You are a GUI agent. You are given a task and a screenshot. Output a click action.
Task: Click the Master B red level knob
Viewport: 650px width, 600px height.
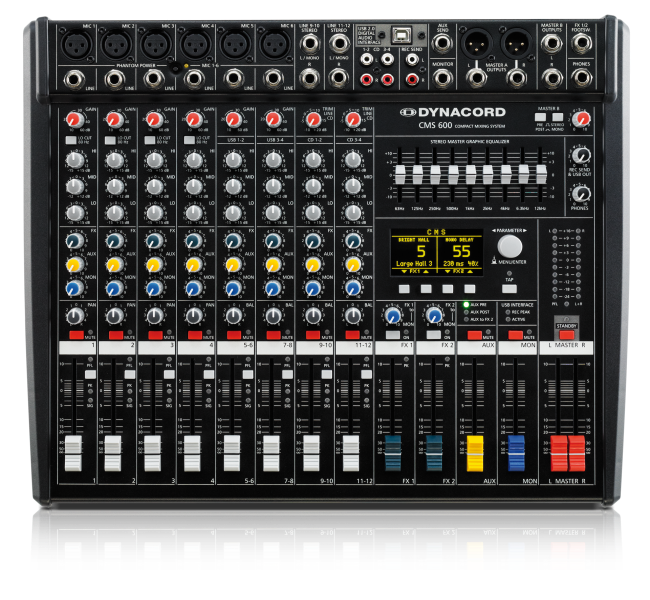581,119
